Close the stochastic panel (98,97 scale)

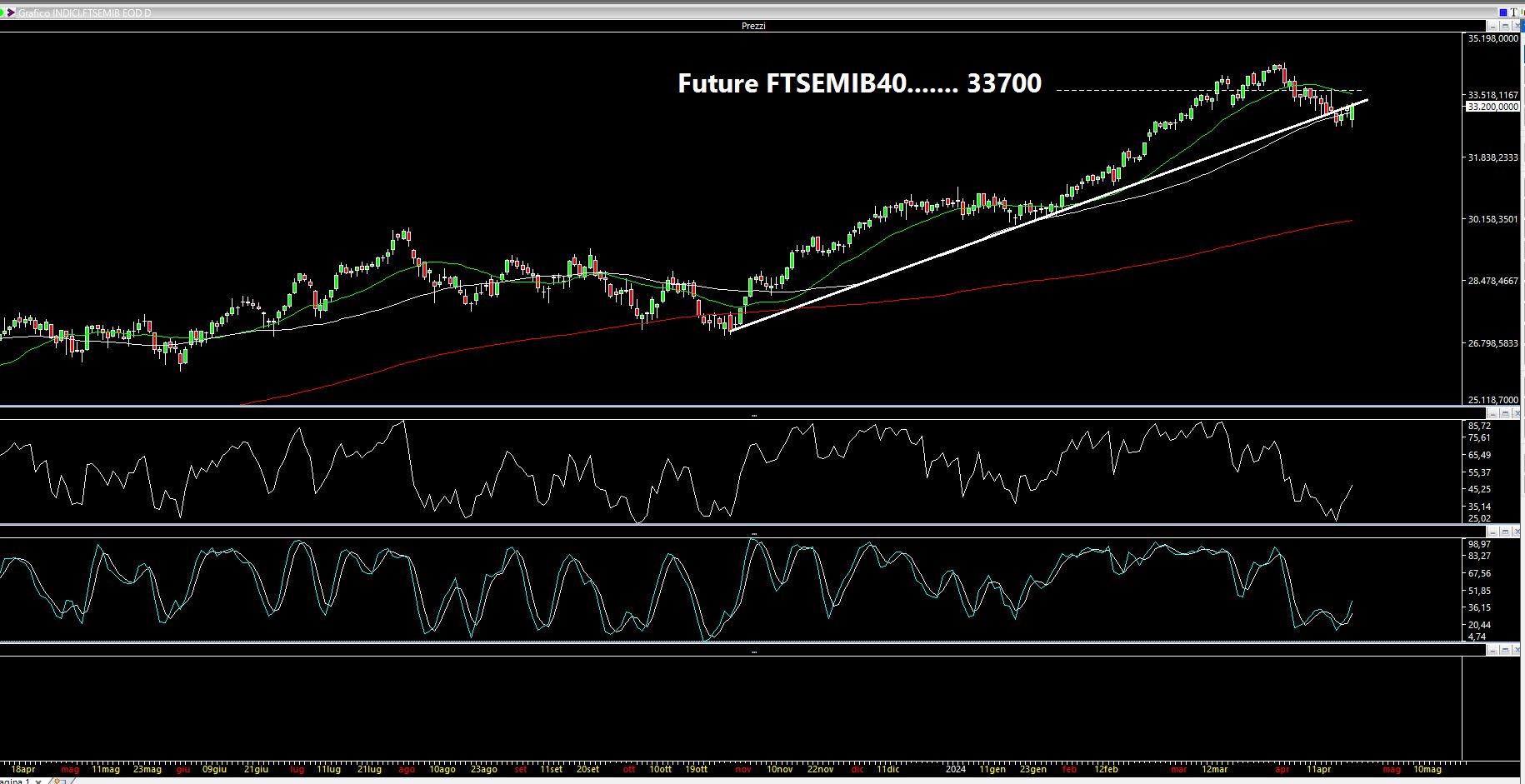(1517, 532)
